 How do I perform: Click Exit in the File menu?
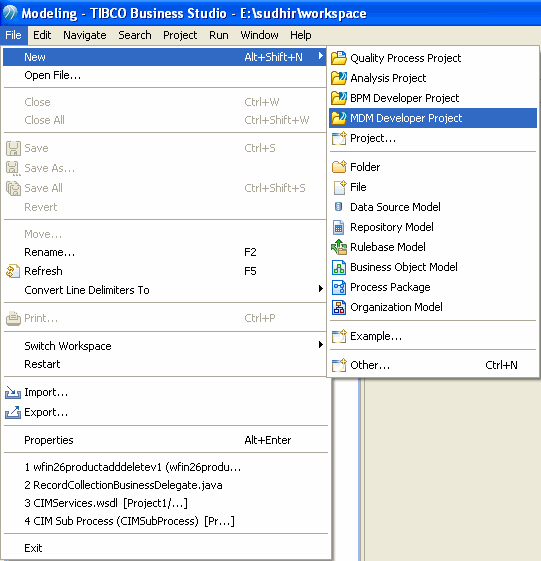pyautogui.click(x=33, y=548)
